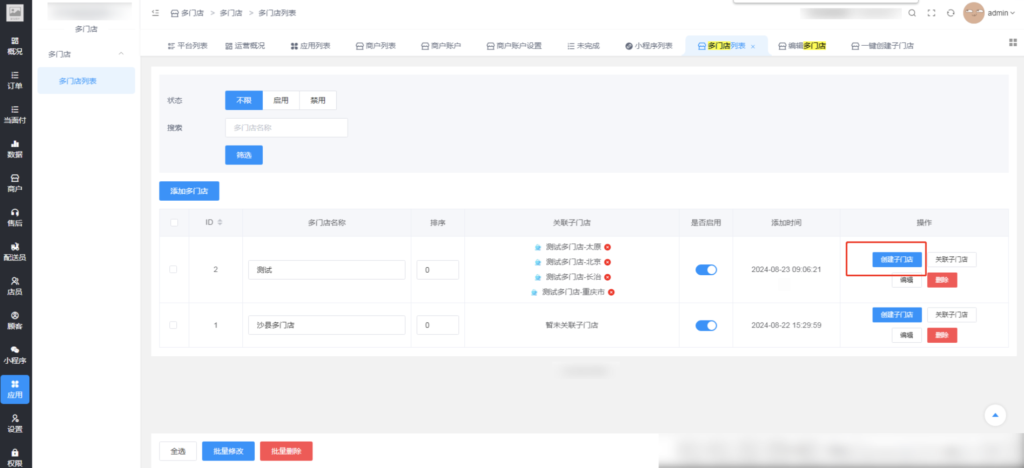Toggle the enable switch for 测试 row

point(706,270)
